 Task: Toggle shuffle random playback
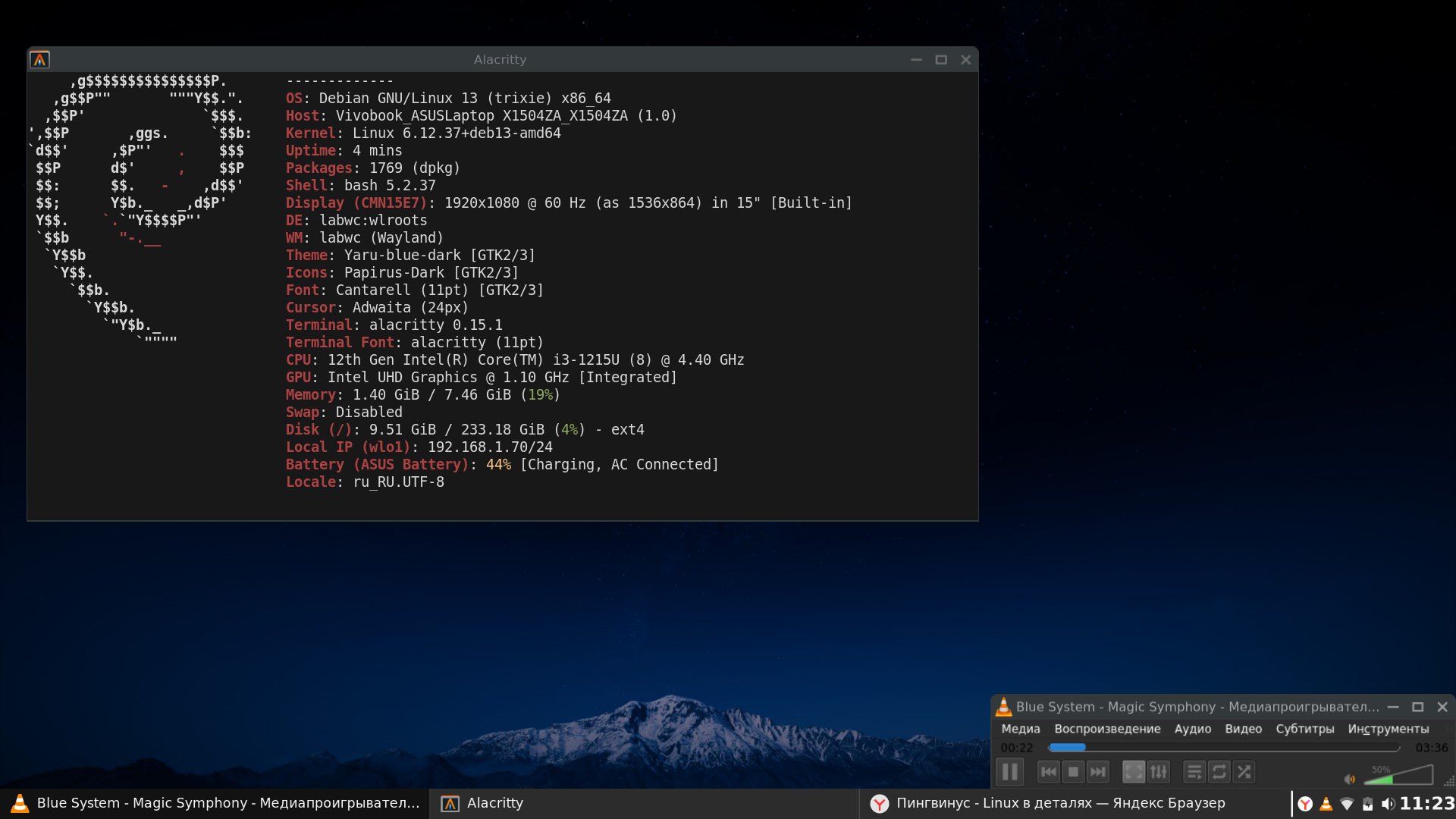pyautogui.click(x=1244, y=772)
